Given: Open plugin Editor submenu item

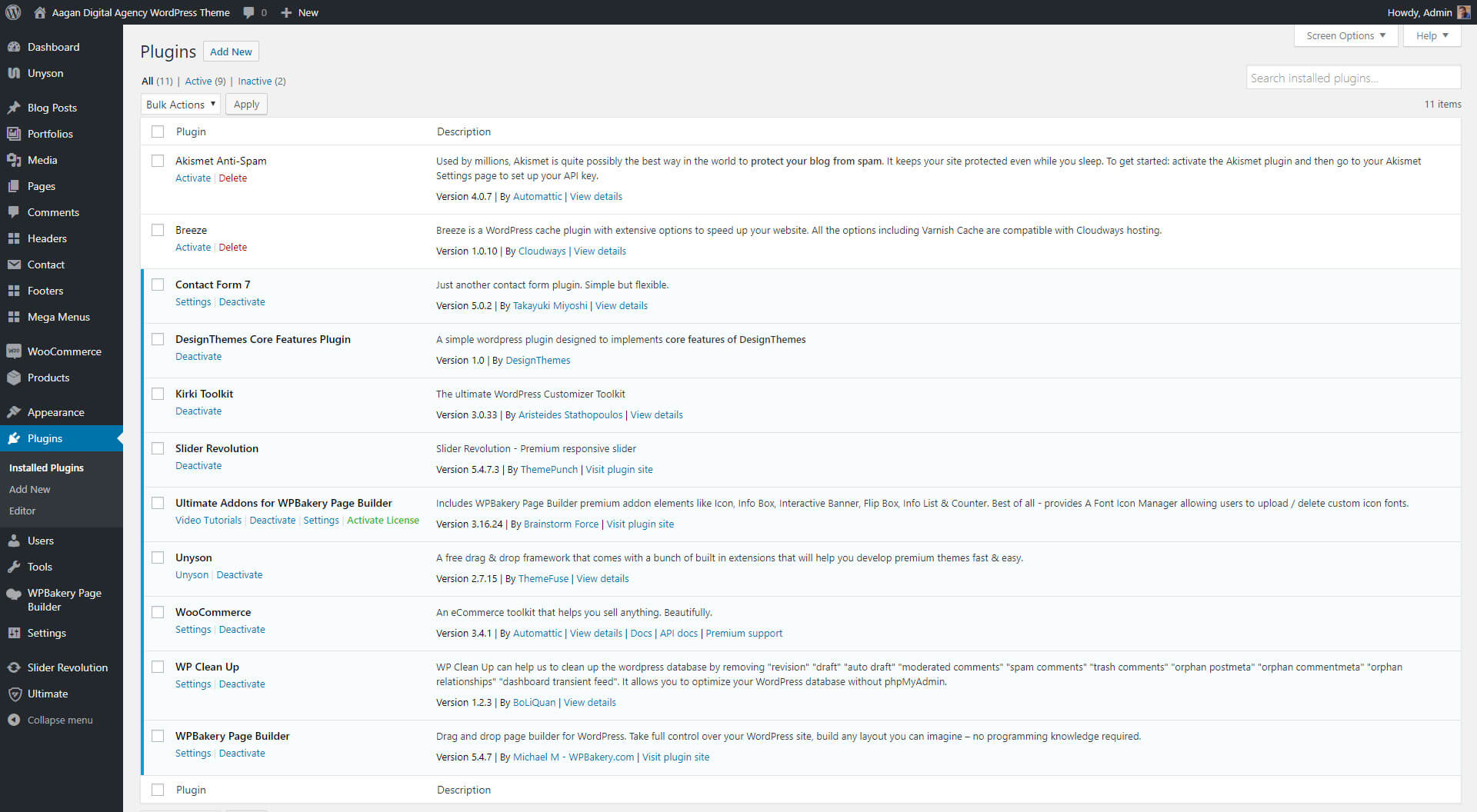Looking at the screenshot, I should pos(22,511).
